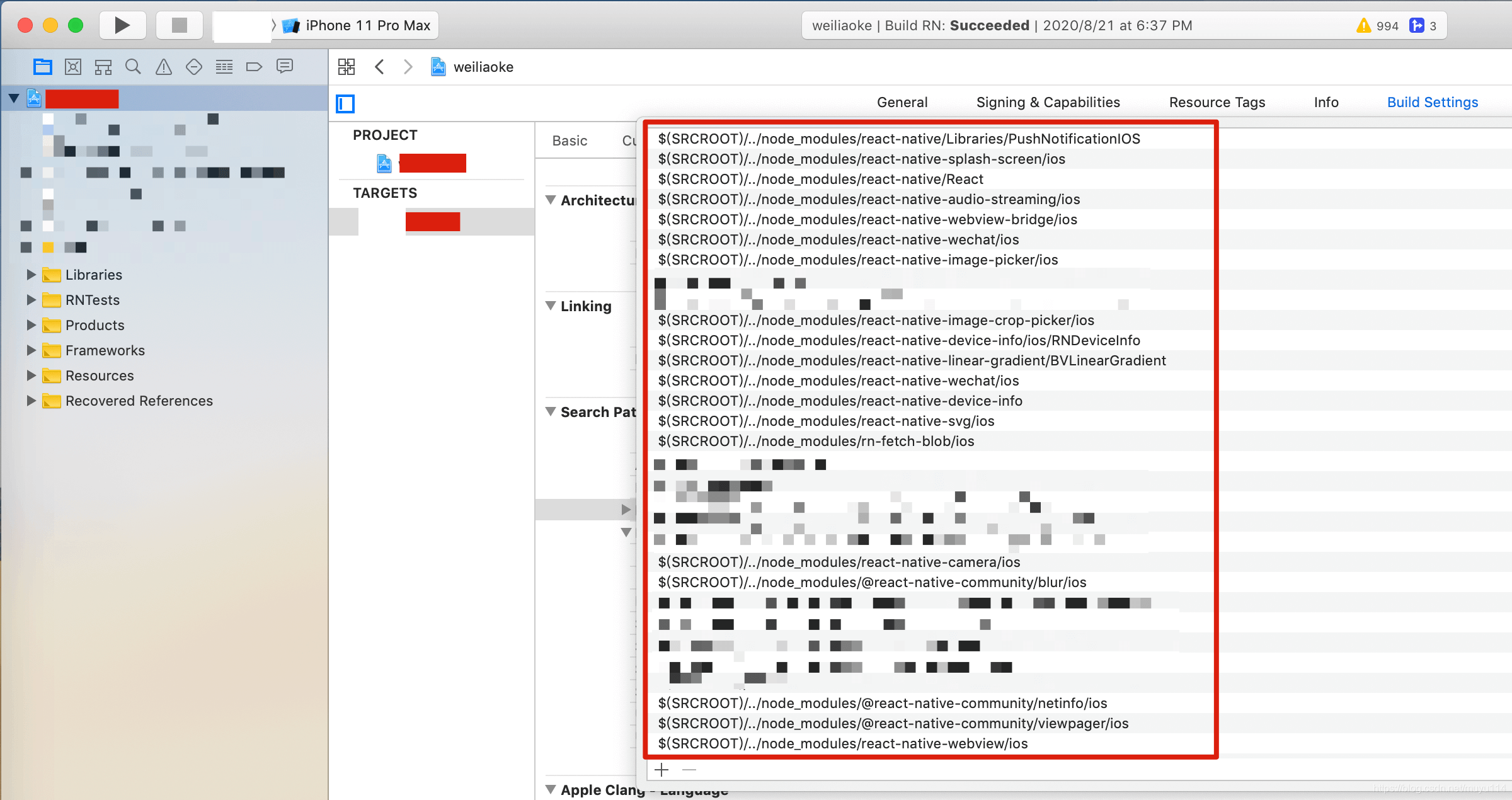Screen dimensions: 1512x800
Task: Click the Run build play button
Action: pyautogui.click(x=122, y=25)
